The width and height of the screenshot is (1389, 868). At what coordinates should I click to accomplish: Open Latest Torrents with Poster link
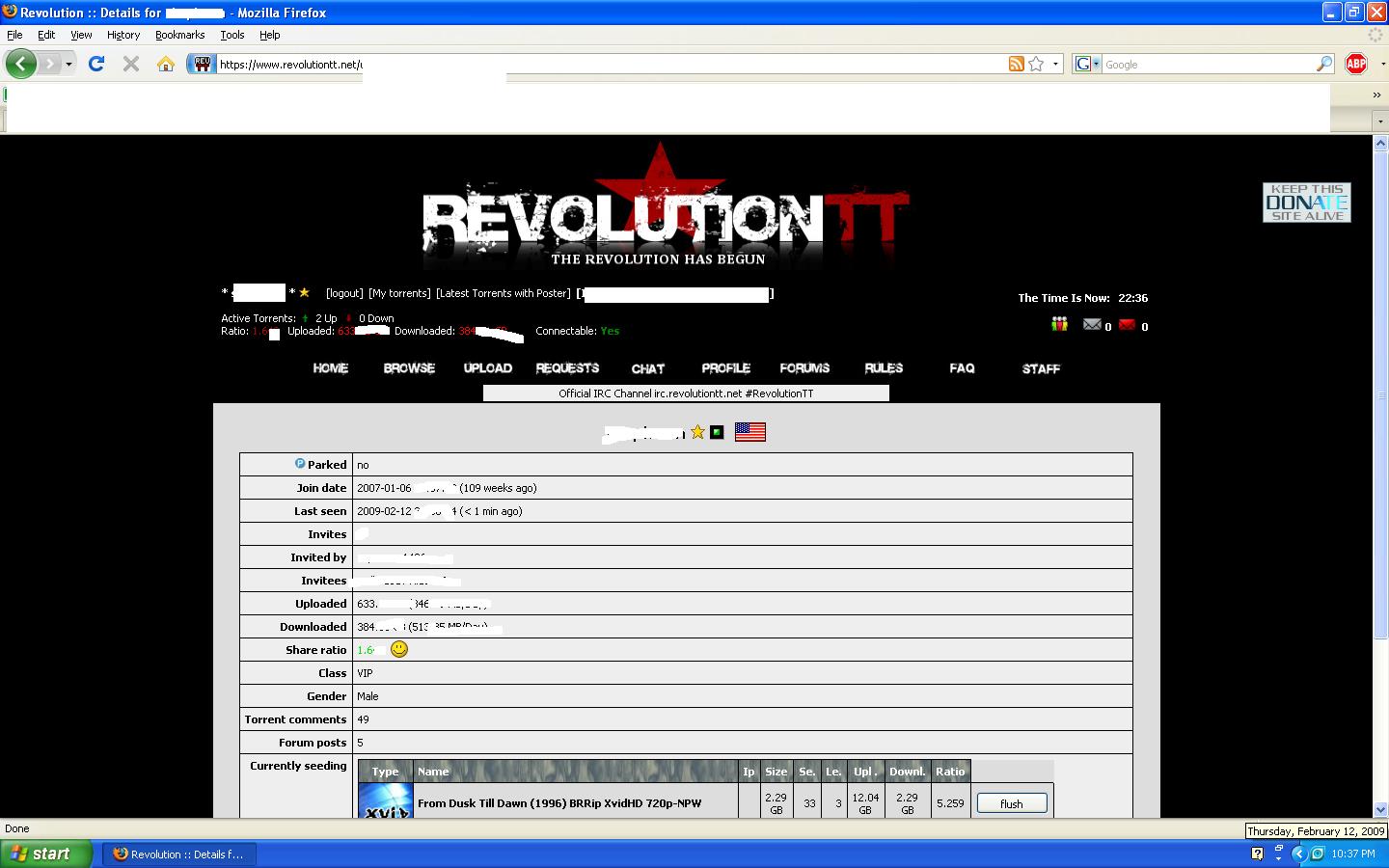pyautogui.click(x=504, y=293)
